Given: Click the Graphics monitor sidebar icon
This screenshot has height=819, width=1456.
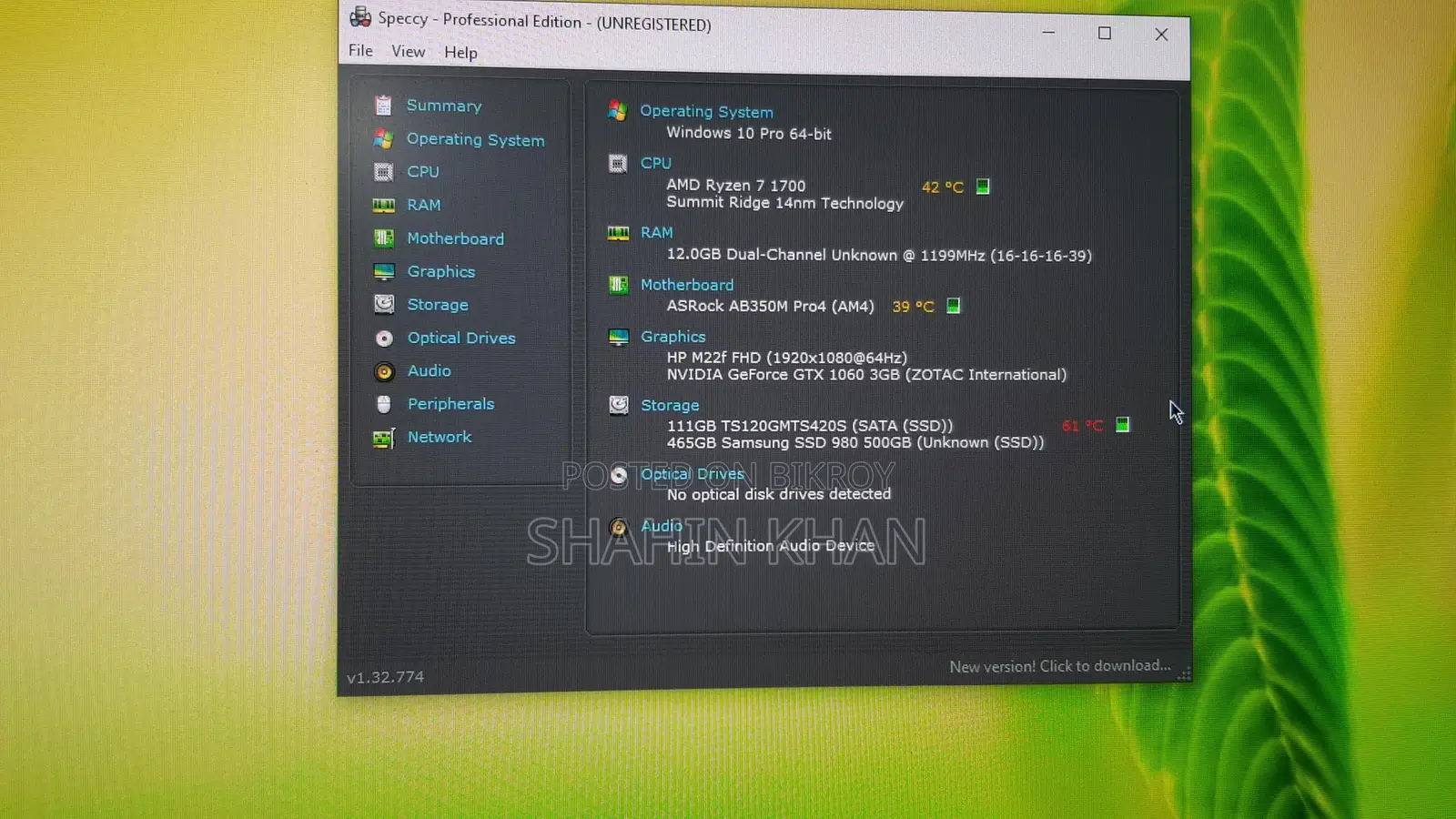Looking at the screenshot, I should coord(384,272).
